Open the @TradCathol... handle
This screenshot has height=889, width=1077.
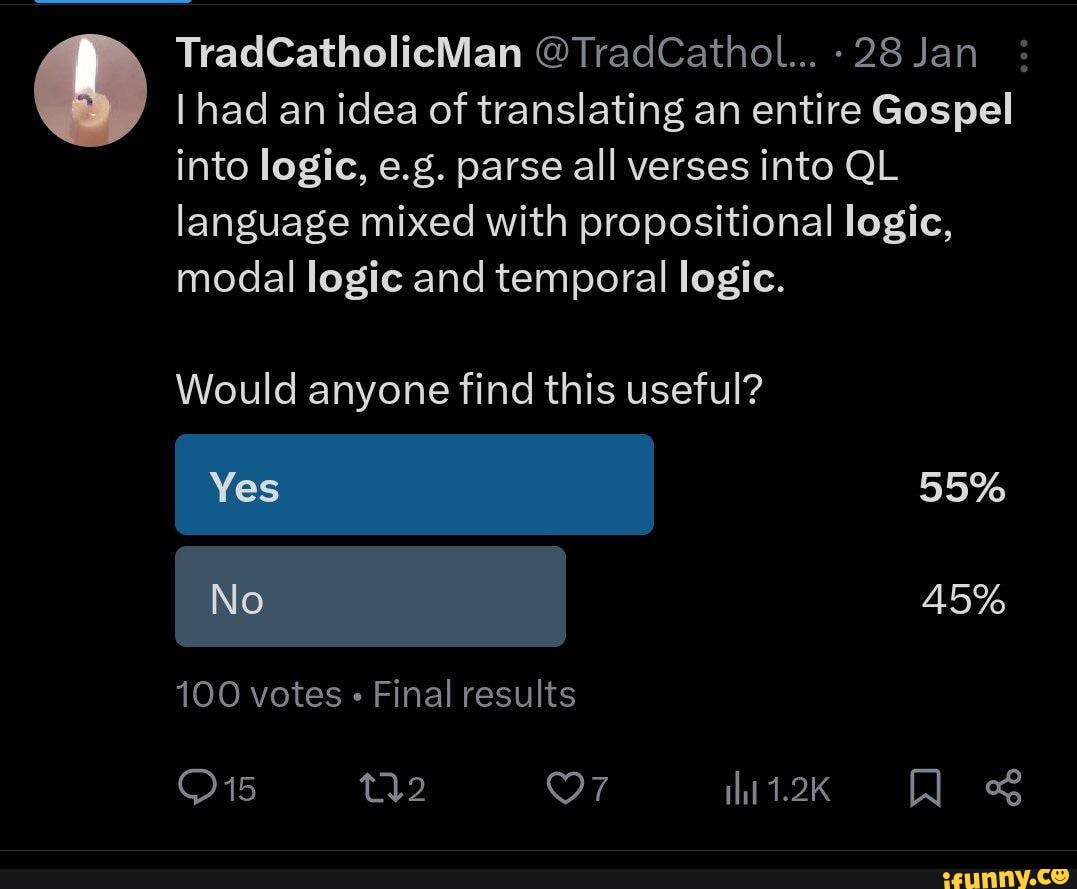pyautogui.click(x=680, y=52)
